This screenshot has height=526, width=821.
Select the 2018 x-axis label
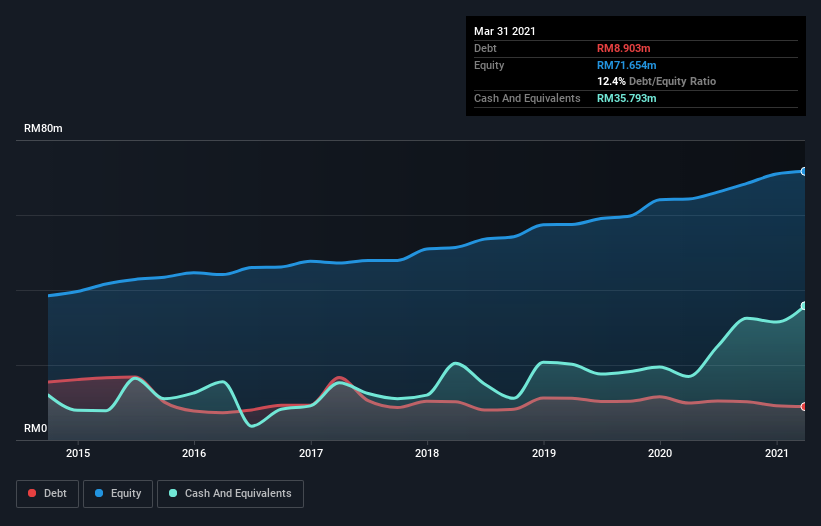tap(427, 453)
